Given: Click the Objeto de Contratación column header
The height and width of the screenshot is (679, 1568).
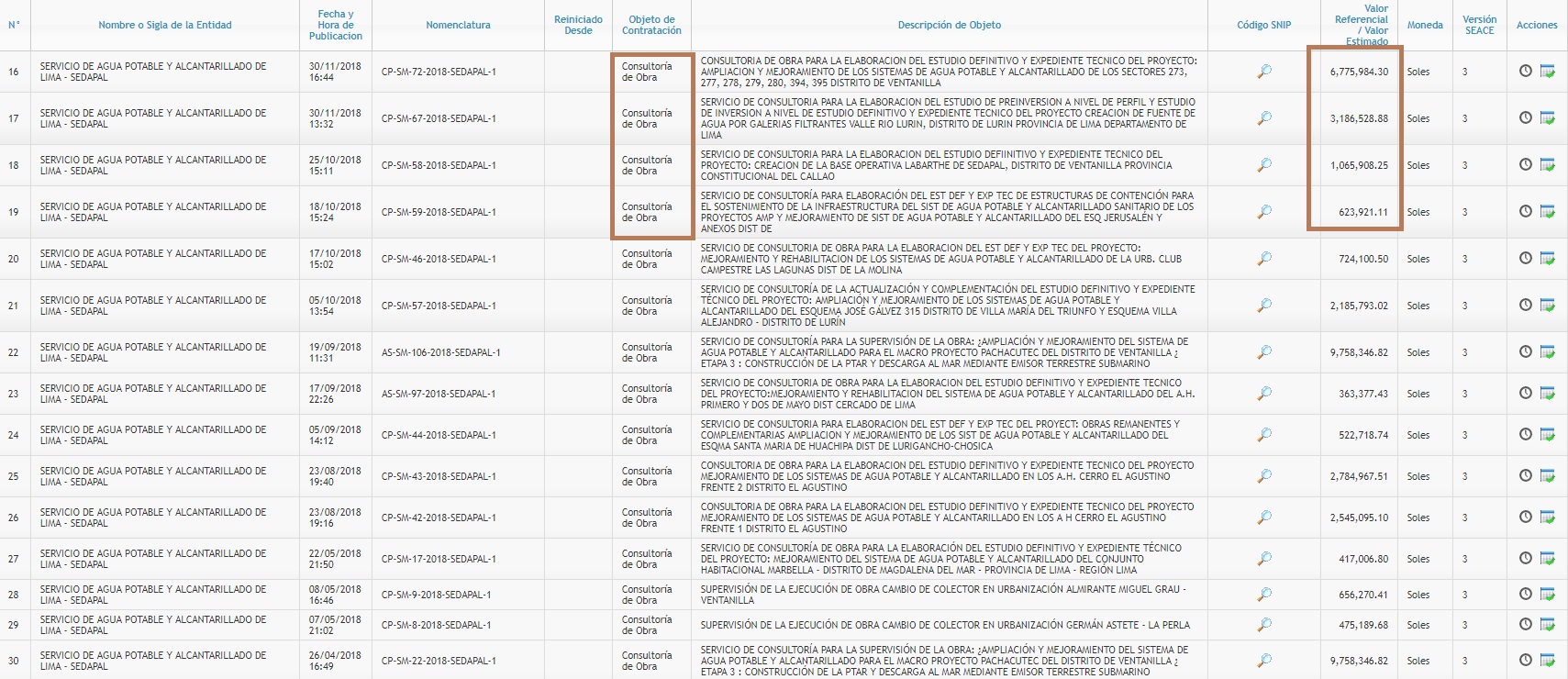Looking at the screenshot, I should [x=651, y=25].
